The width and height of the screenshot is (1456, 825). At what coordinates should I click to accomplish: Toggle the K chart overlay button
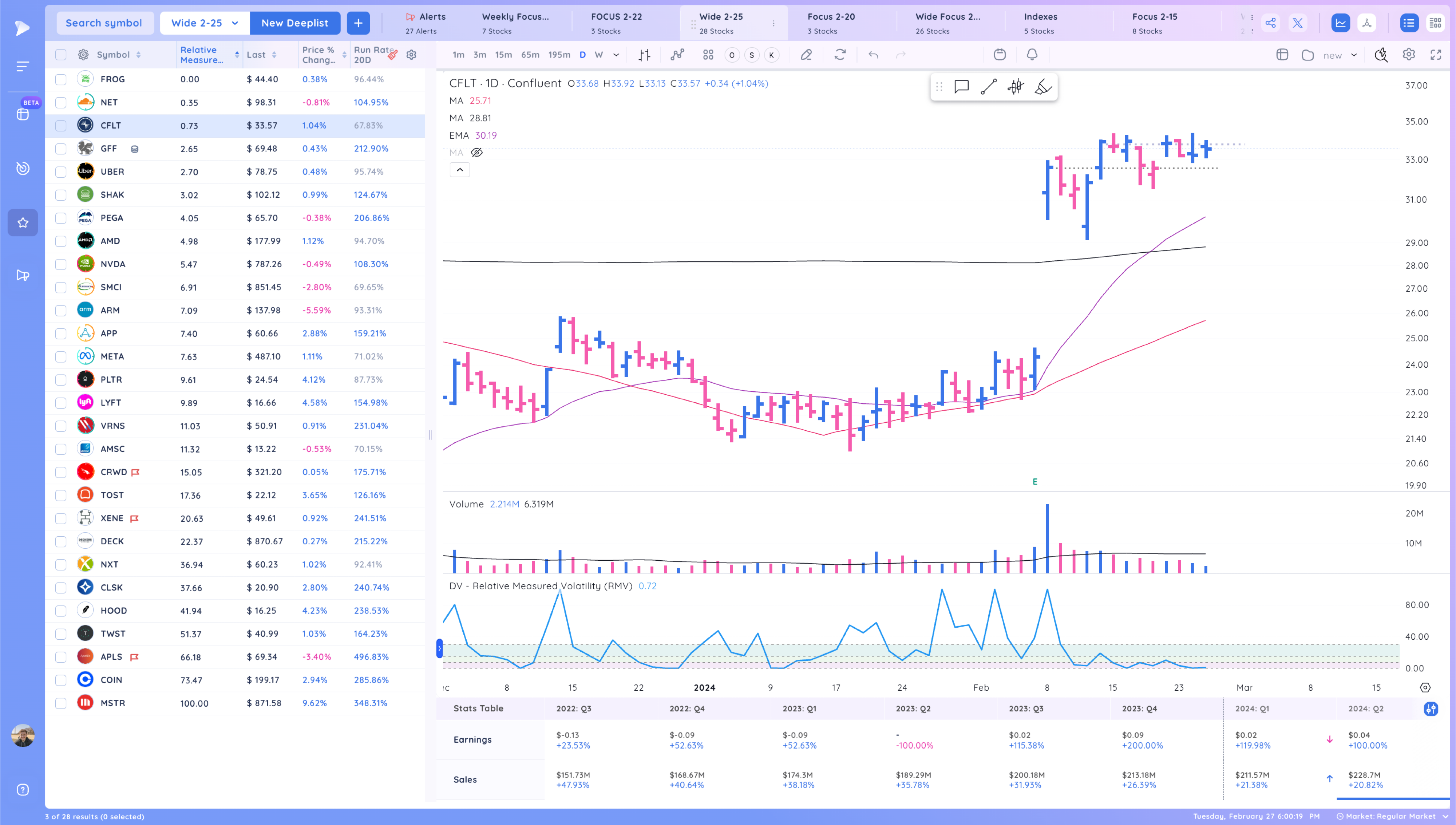click(x=771, y=55)
